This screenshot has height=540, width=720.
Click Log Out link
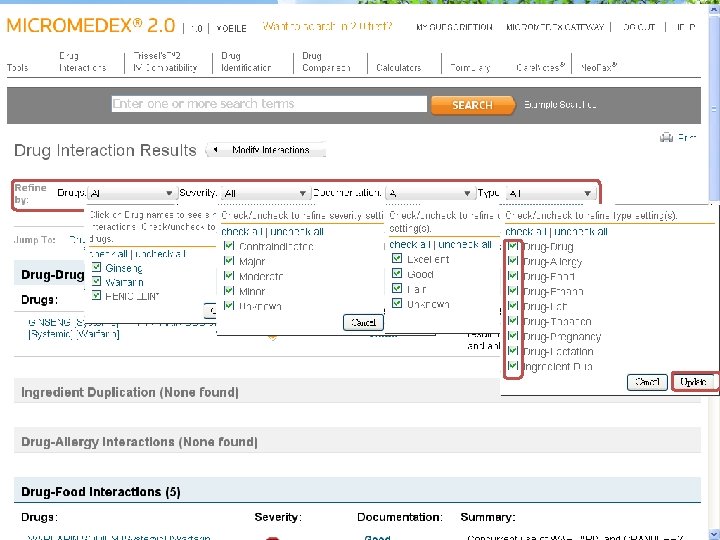[639, 27]
